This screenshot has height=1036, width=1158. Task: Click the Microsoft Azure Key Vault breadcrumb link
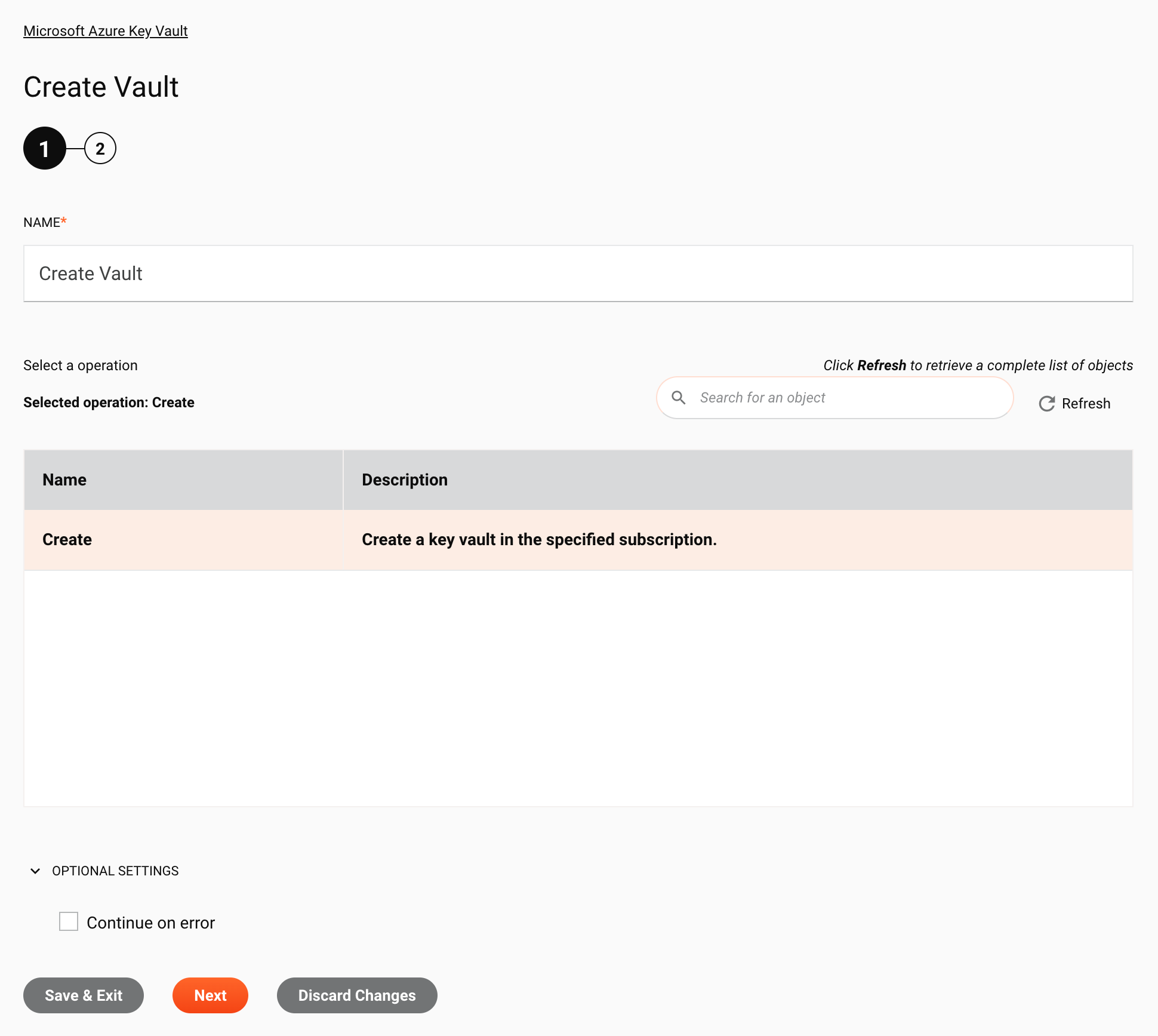(x=105, y=31)
